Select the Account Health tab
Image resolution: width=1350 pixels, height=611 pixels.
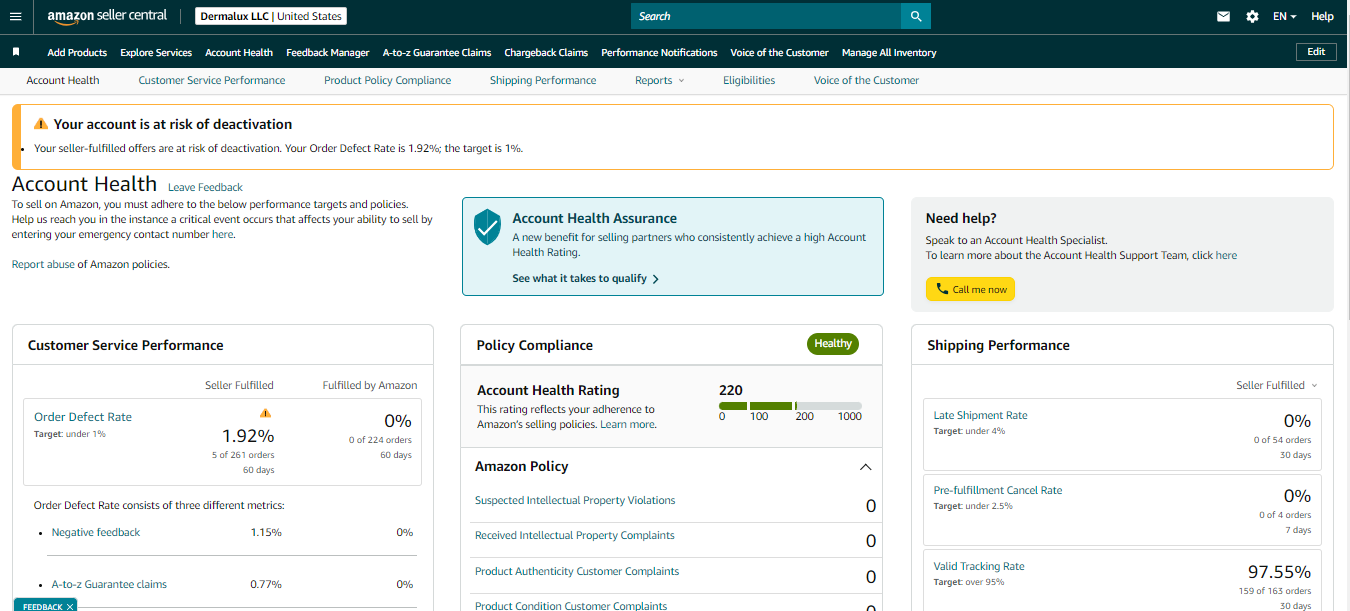coord(63,80)
